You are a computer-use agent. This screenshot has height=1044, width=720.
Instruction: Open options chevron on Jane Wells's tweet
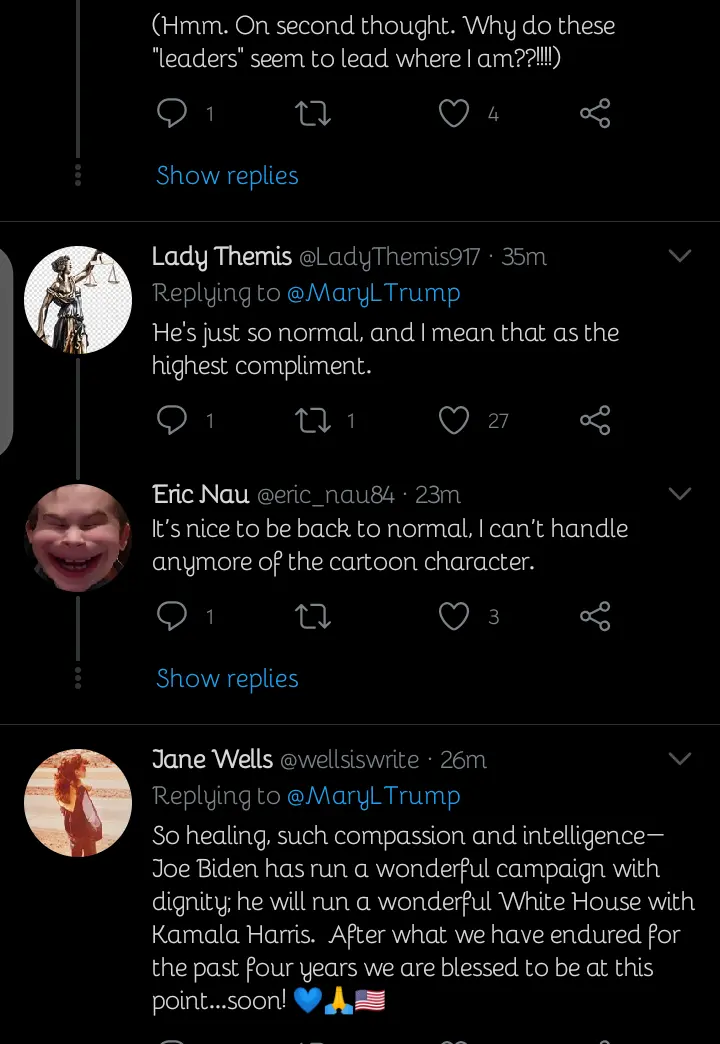pyautogui.click(x=680, y=759)
